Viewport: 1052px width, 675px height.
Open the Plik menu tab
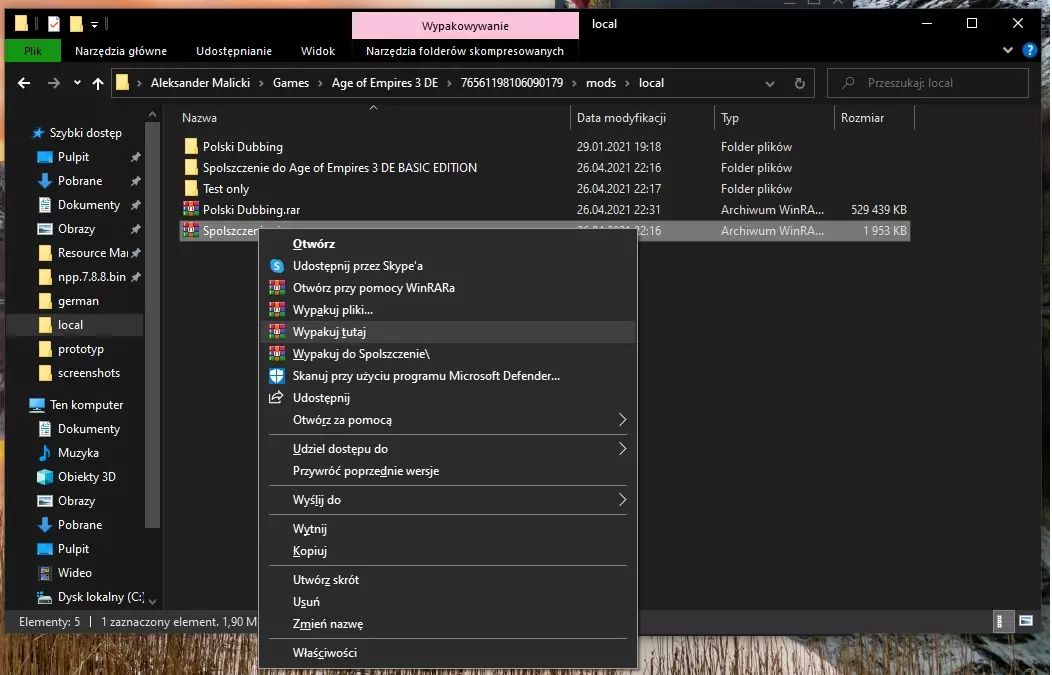pyautogui.click(x=33, y=51)
